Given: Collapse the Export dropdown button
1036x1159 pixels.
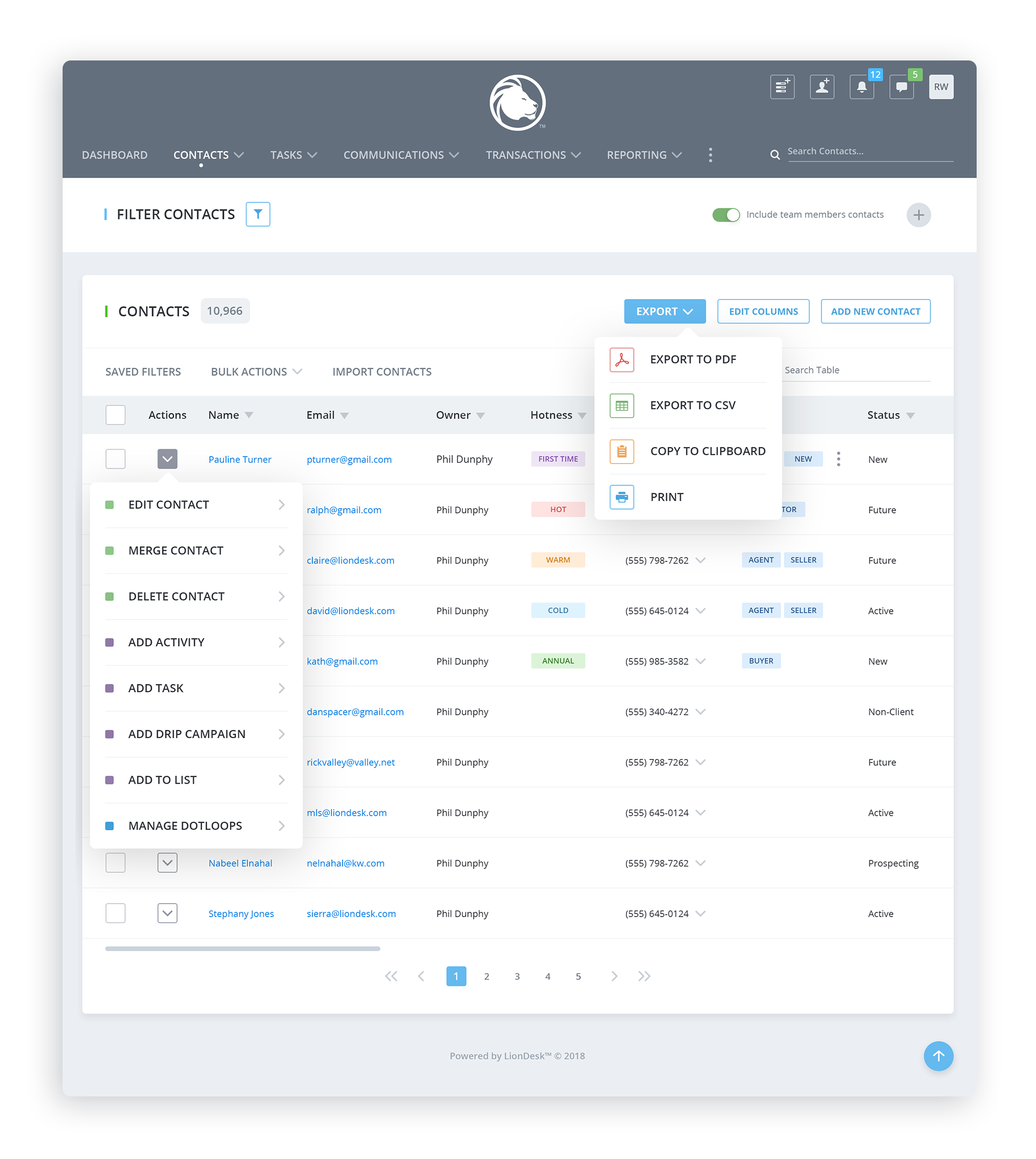Looking at the screenshot, I should click(664, 311).
